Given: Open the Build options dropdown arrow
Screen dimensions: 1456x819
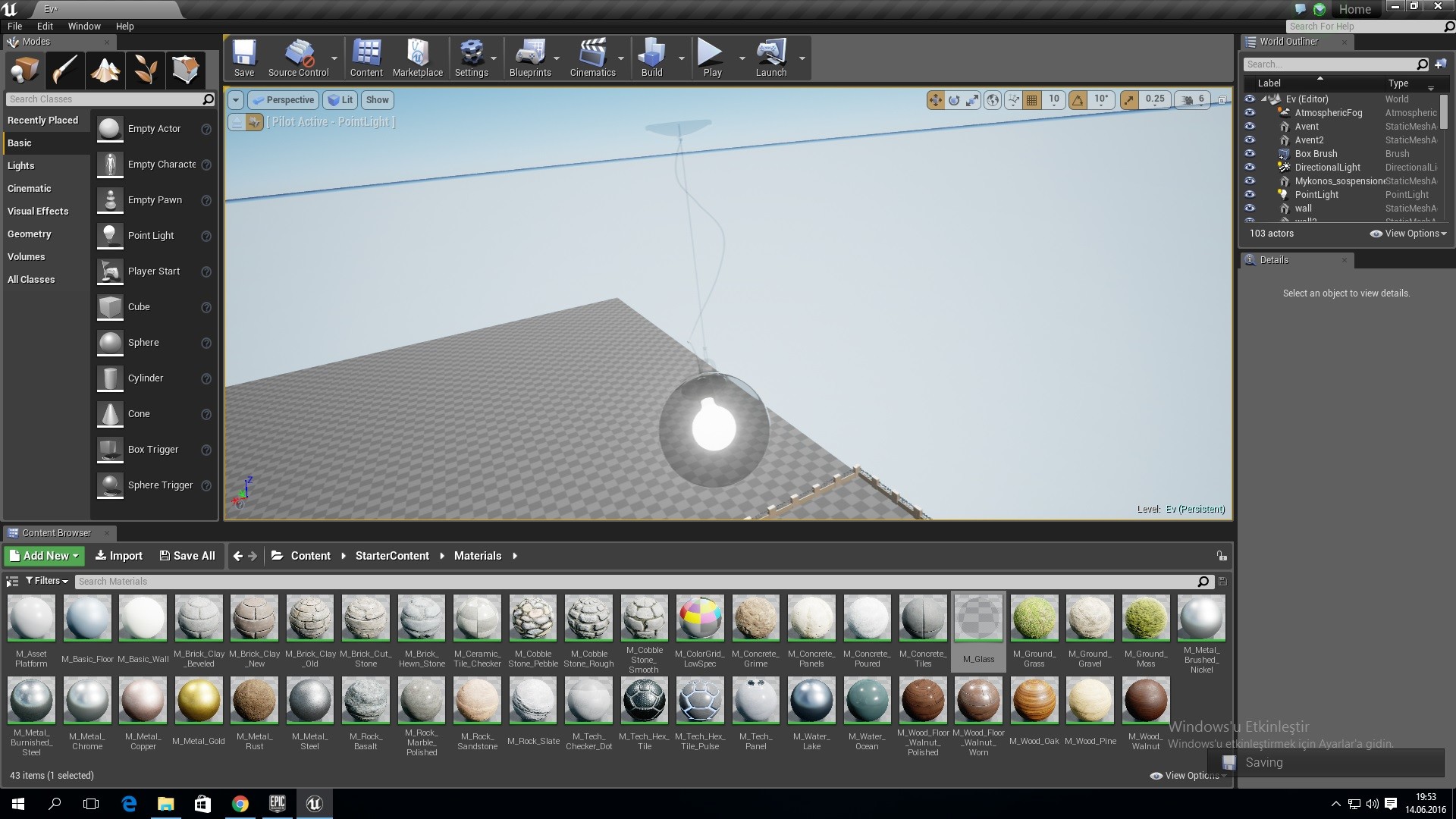Looking at the screenshot, I should point(681,58).
